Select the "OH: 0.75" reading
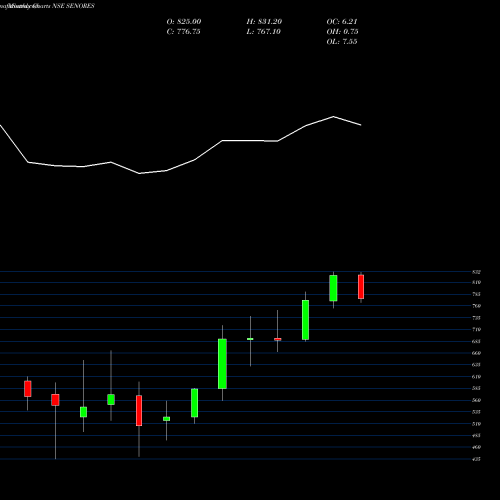 (x=342, y=32)
